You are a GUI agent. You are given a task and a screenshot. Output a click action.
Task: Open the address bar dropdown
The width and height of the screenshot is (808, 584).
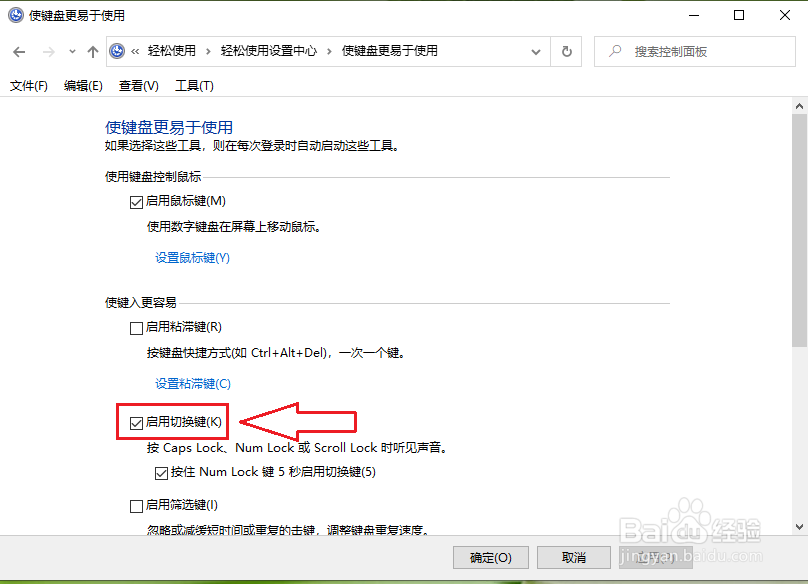coord(536,51)
